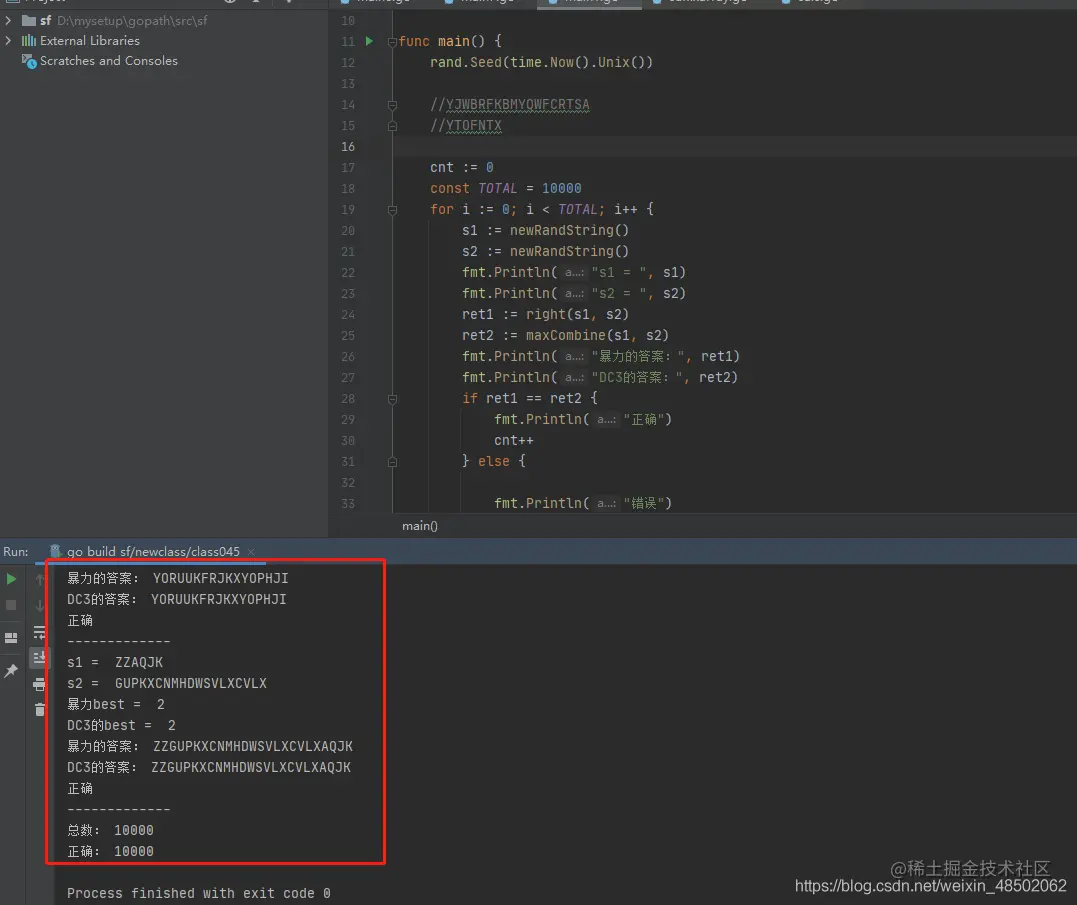Click the right(s1, s2) call
The width and height of the screenshot is (1077, 905).
577,314
